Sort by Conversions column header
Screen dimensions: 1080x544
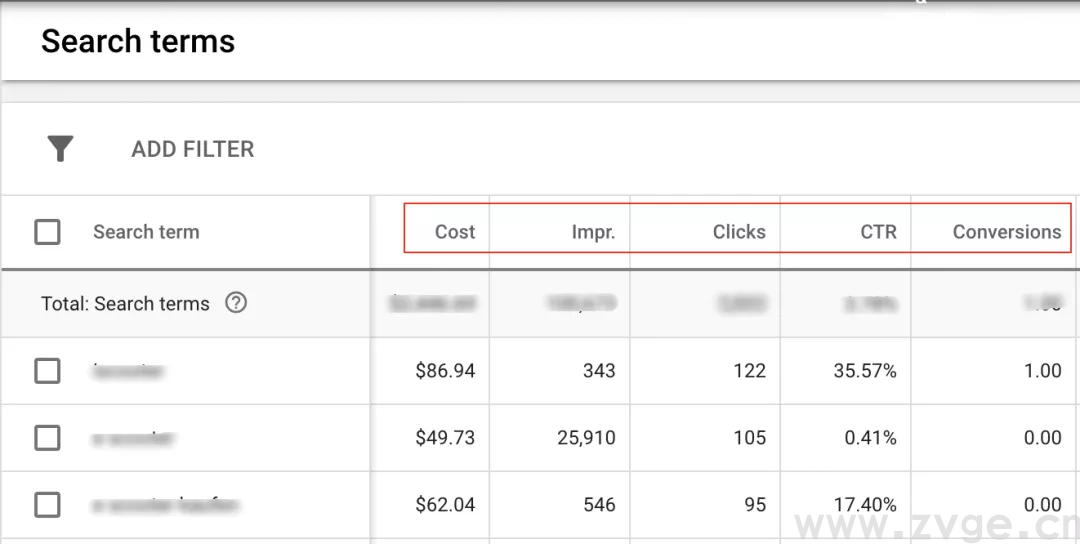click(1006, 232)
